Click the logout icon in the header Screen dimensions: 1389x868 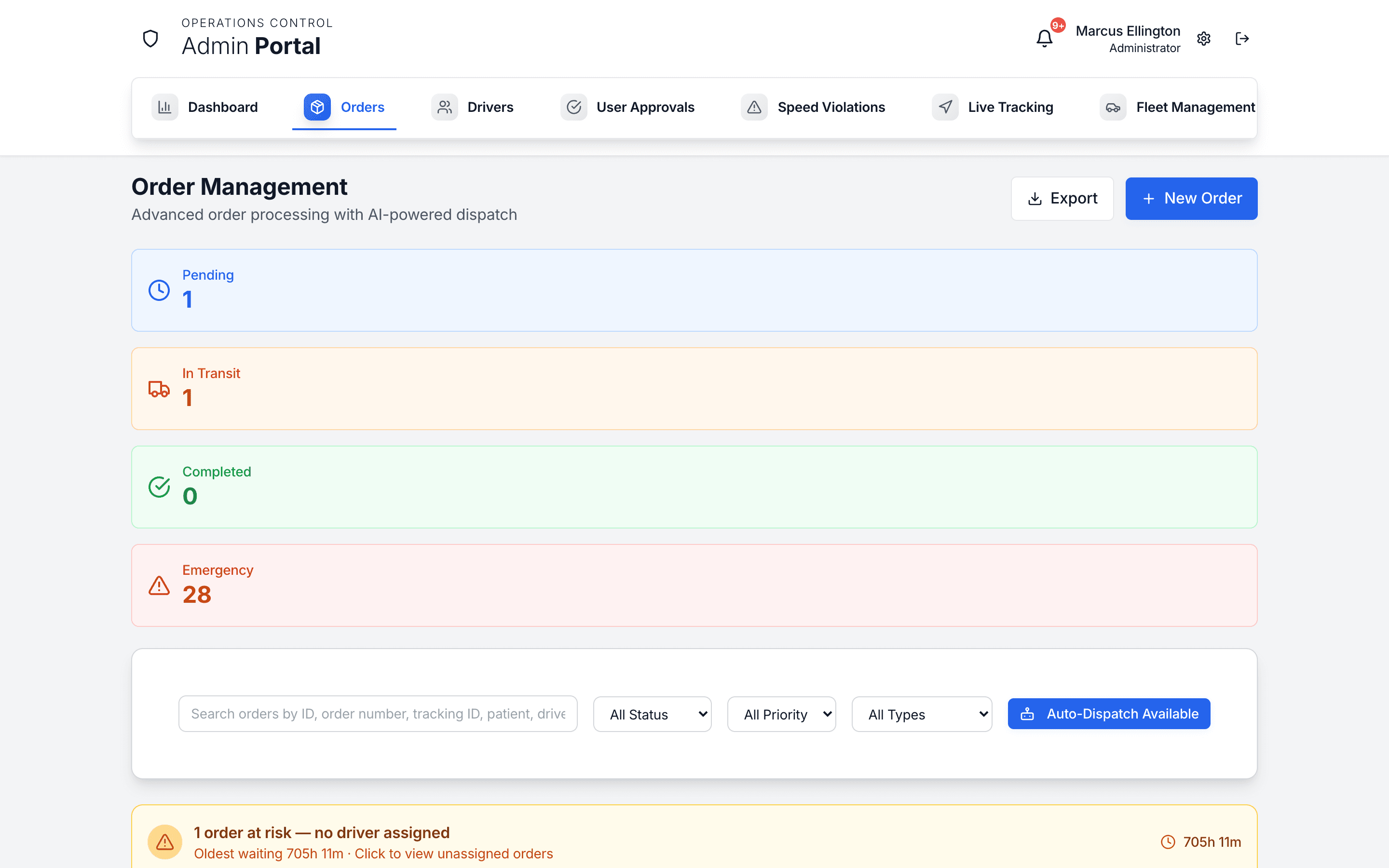click(1243, 38)
